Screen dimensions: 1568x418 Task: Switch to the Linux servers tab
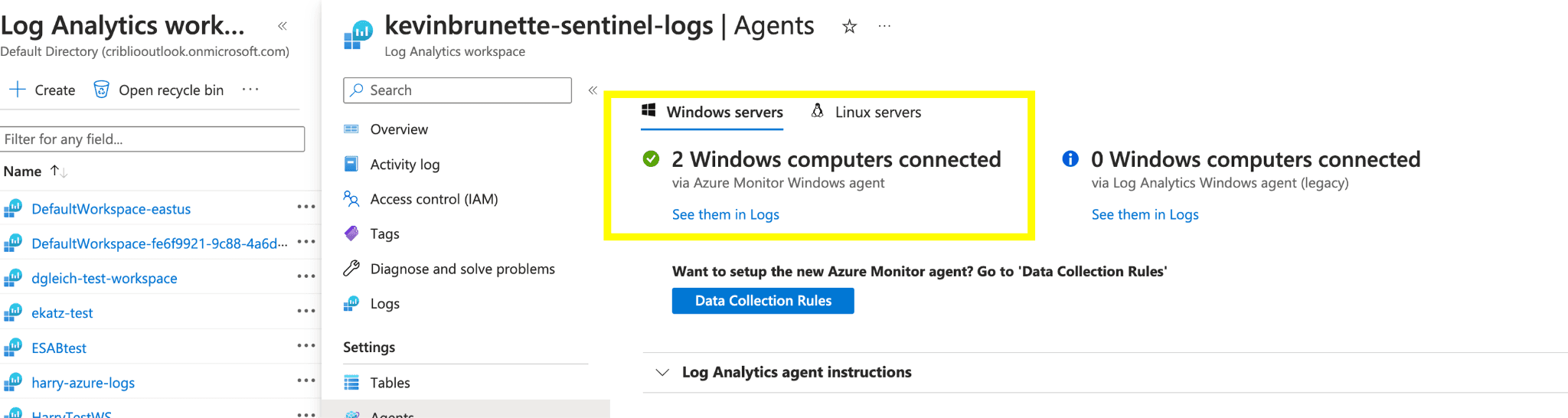tap(866, 113)
